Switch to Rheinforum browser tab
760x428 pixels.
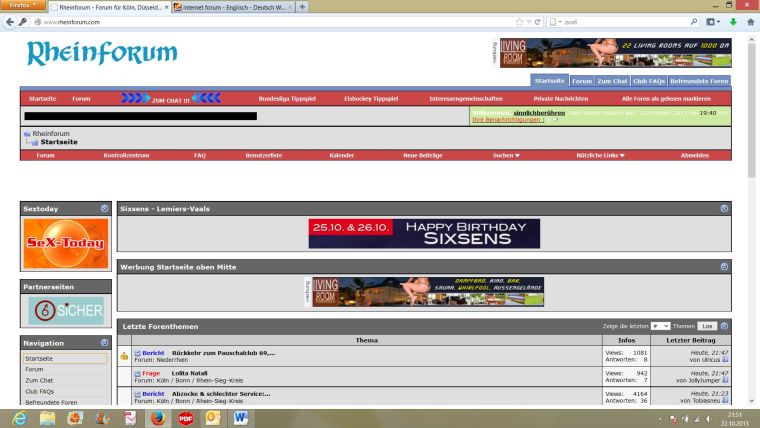coord(110,7)
